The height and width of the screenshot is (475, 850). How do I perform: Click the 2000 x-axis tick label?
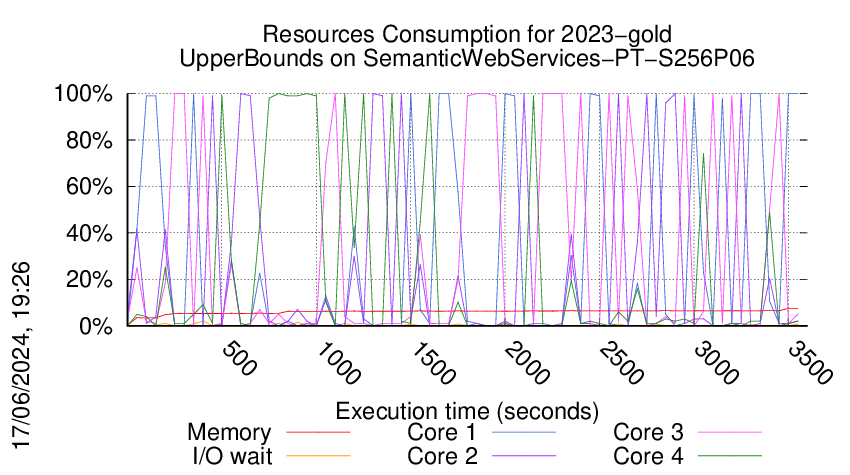pos(527,363)
